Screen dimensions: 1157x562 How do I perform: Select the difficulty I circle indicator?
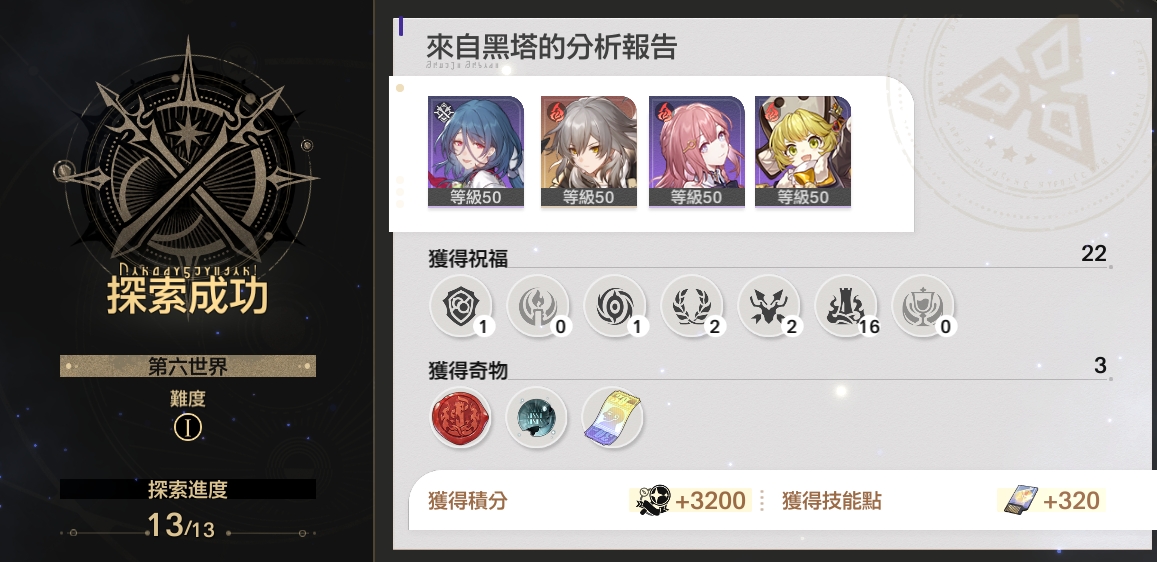pos(187,428)
